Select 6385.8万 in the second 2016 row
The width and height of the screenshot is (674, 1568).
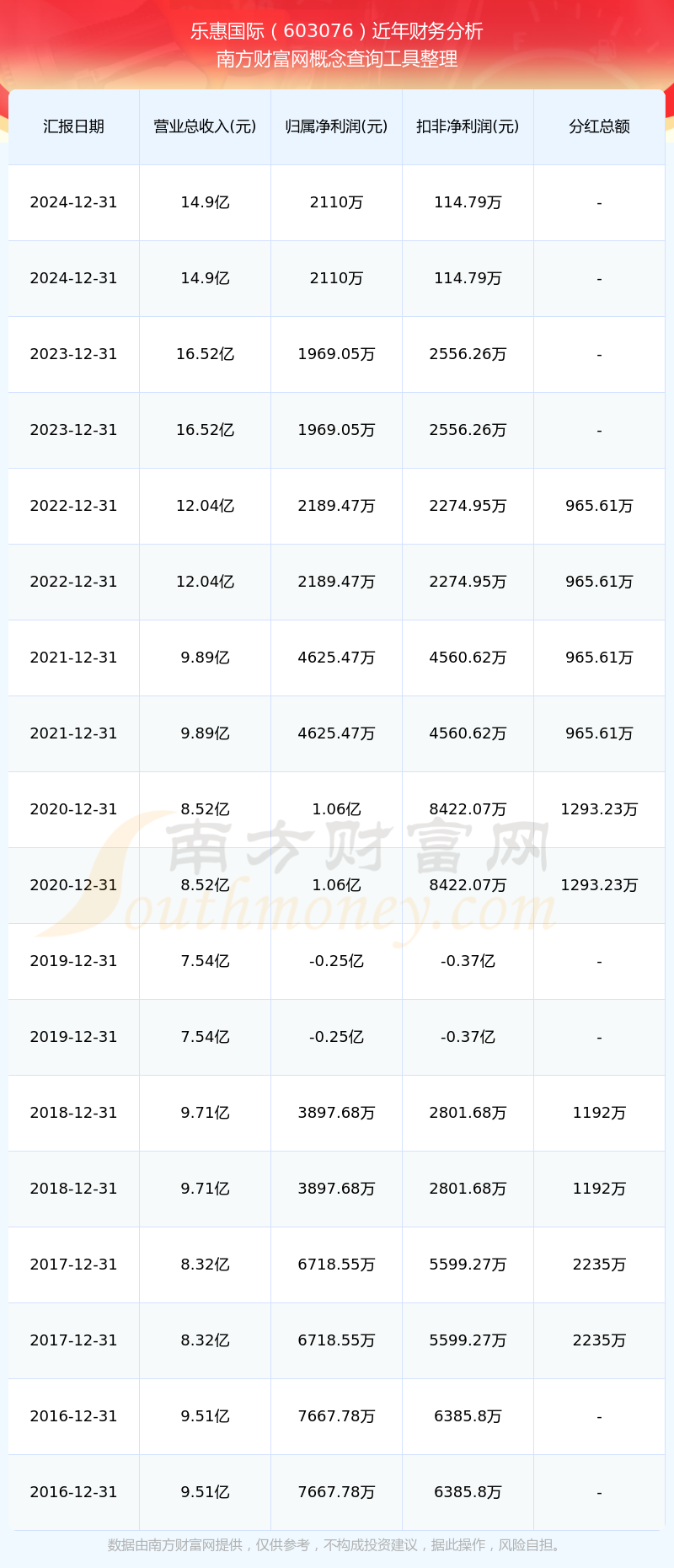coord(468,1492)
